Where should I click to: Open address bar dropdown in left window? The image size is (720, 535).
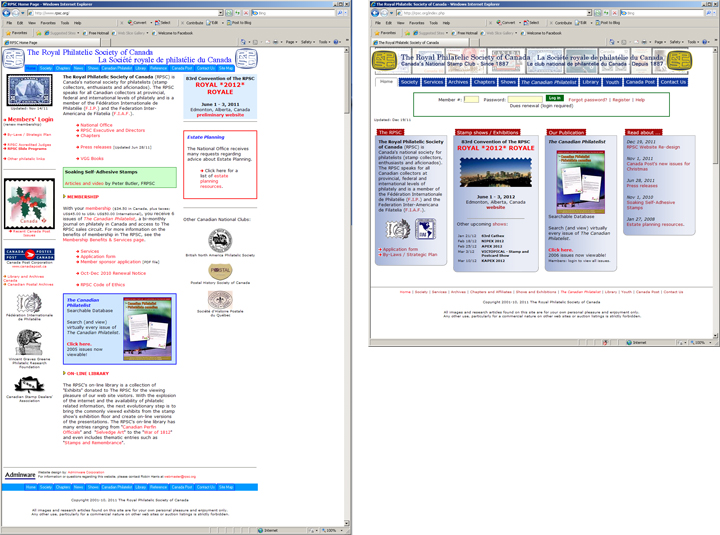click(220, 13)
